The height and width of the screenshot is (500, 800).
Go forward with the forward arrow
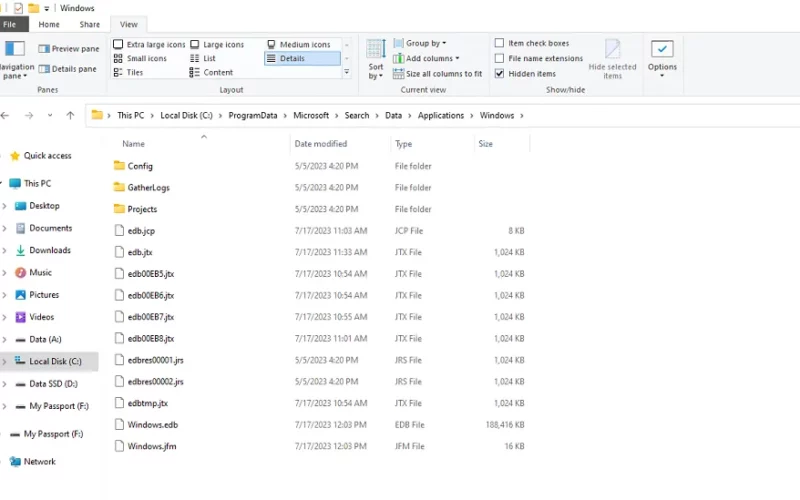coord(29,116)
